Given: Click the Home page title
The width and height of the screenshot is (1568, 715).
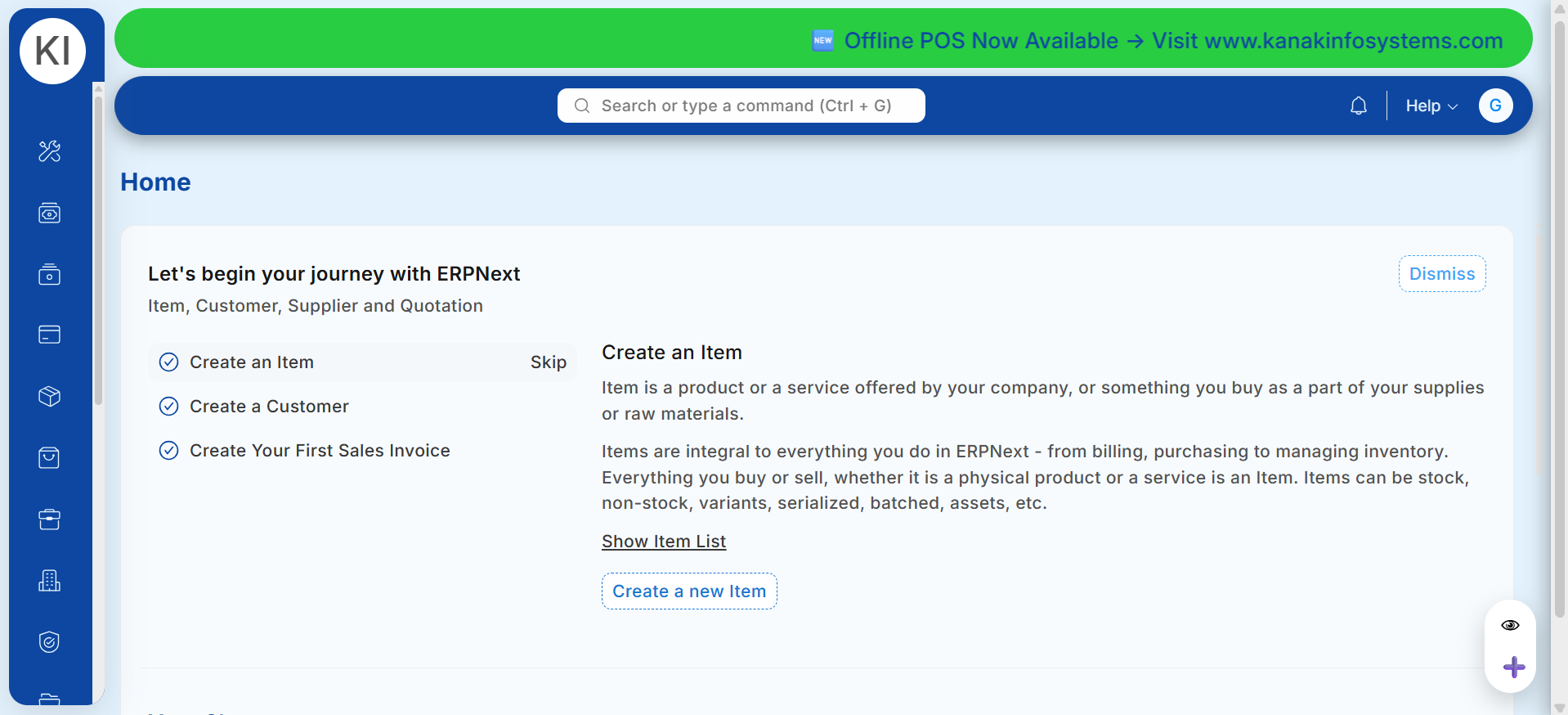Looking at the screenshot, I should tap(155, 182).
